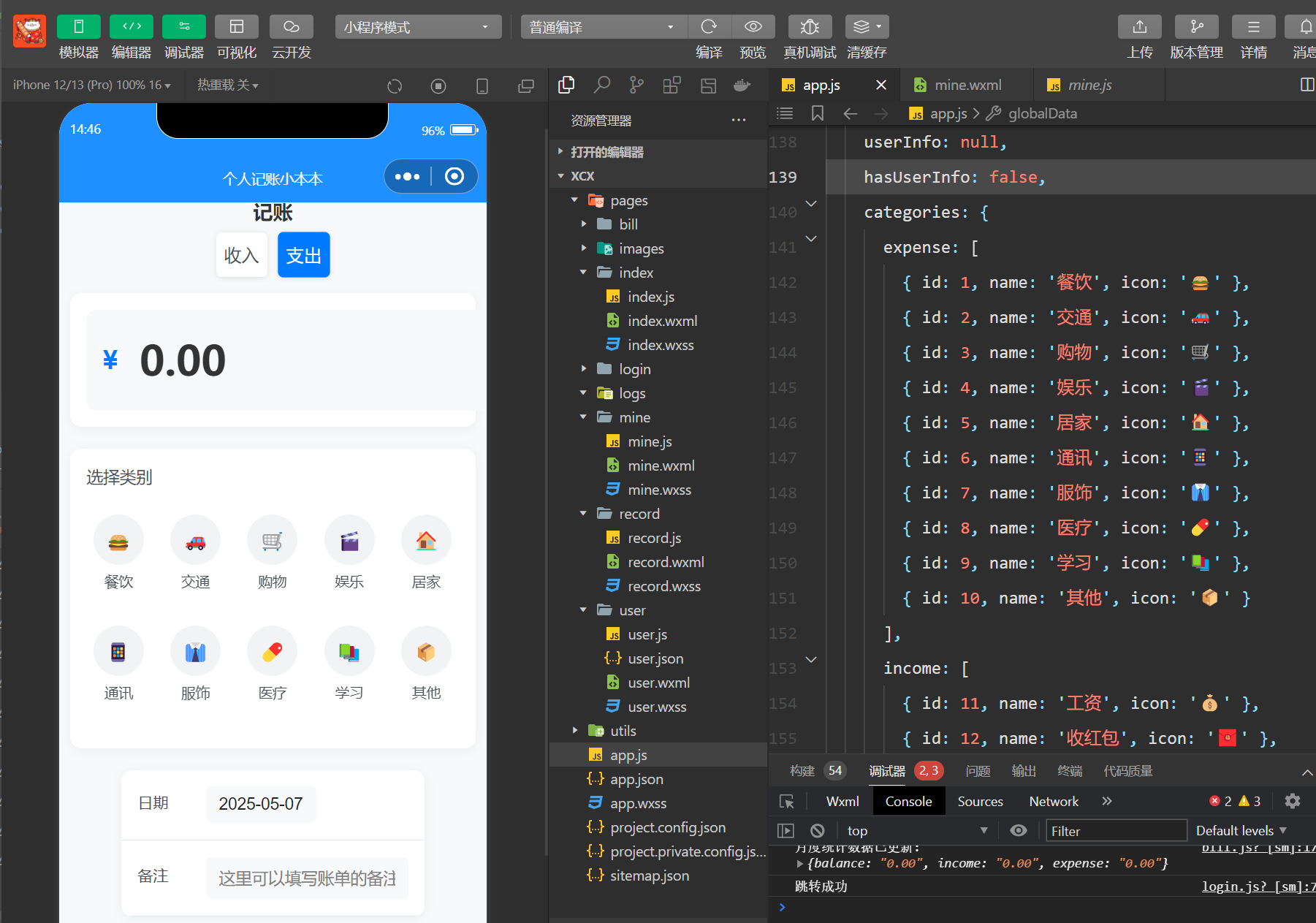The width and height of the screenshot is (1316, 923).
Task: Open the 问题 panel tab
Action: pyautogui.click(x=978, y=771)
